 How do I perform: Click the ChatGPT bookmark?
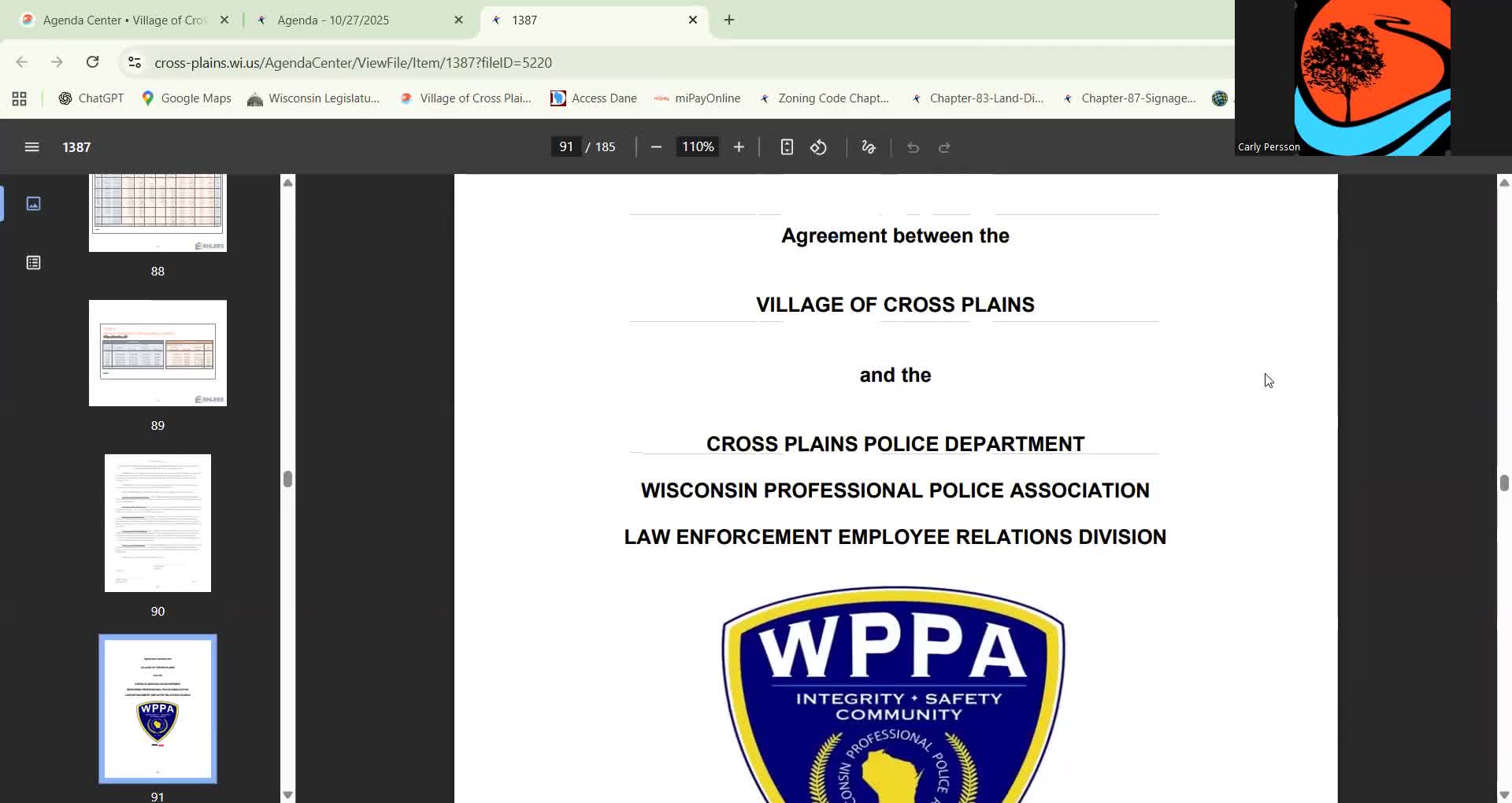(x=90, y=98)
